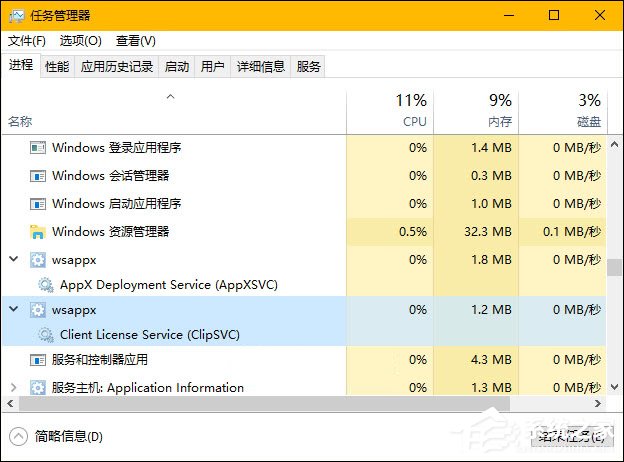624x462 pixels.
Task: Sort processes by the CPU column header
Action: (412, 110)
